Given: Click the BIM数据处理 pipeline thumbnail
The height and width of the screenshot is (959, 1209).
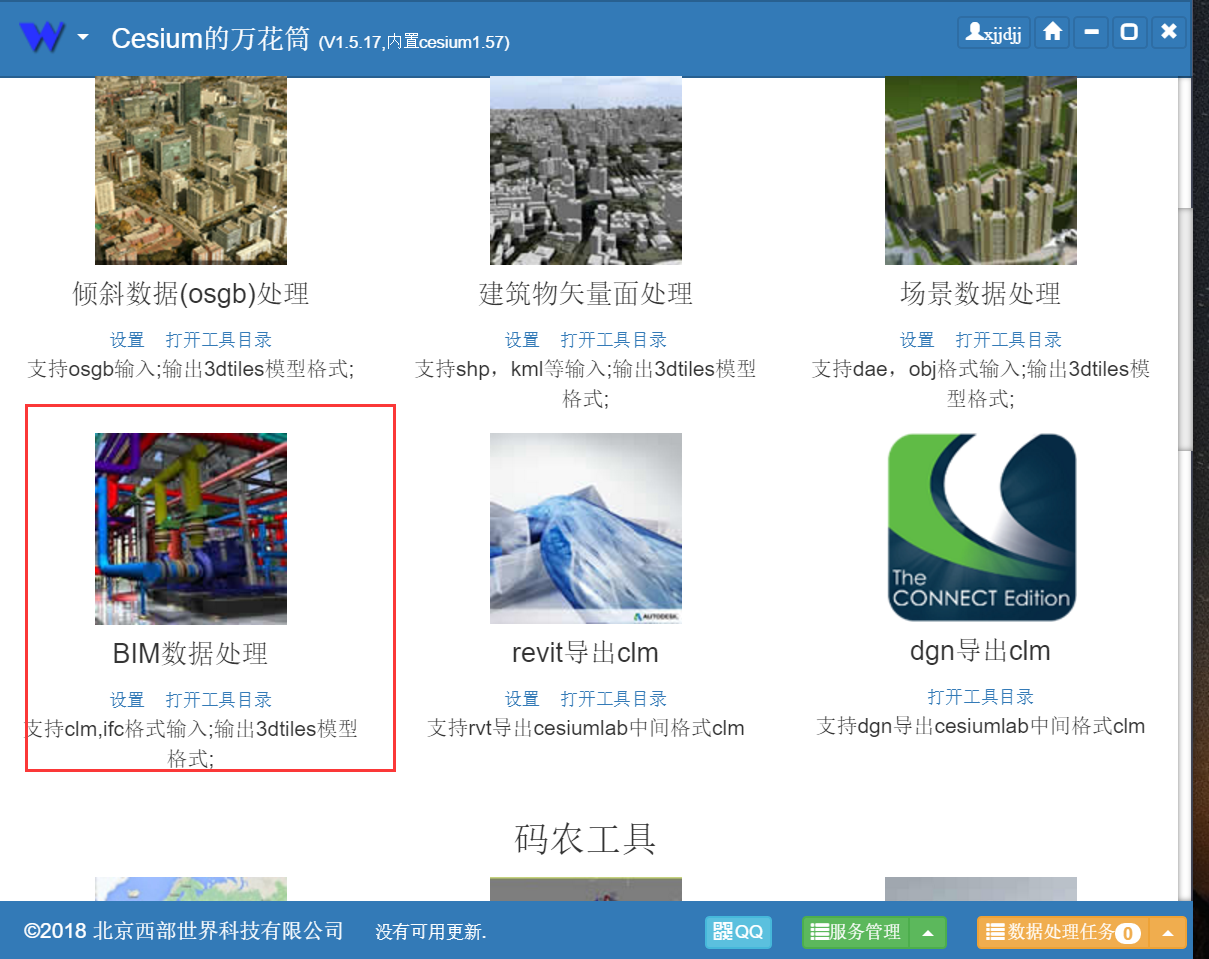Looking at the screenshot, I should click(x=190, y=528).
